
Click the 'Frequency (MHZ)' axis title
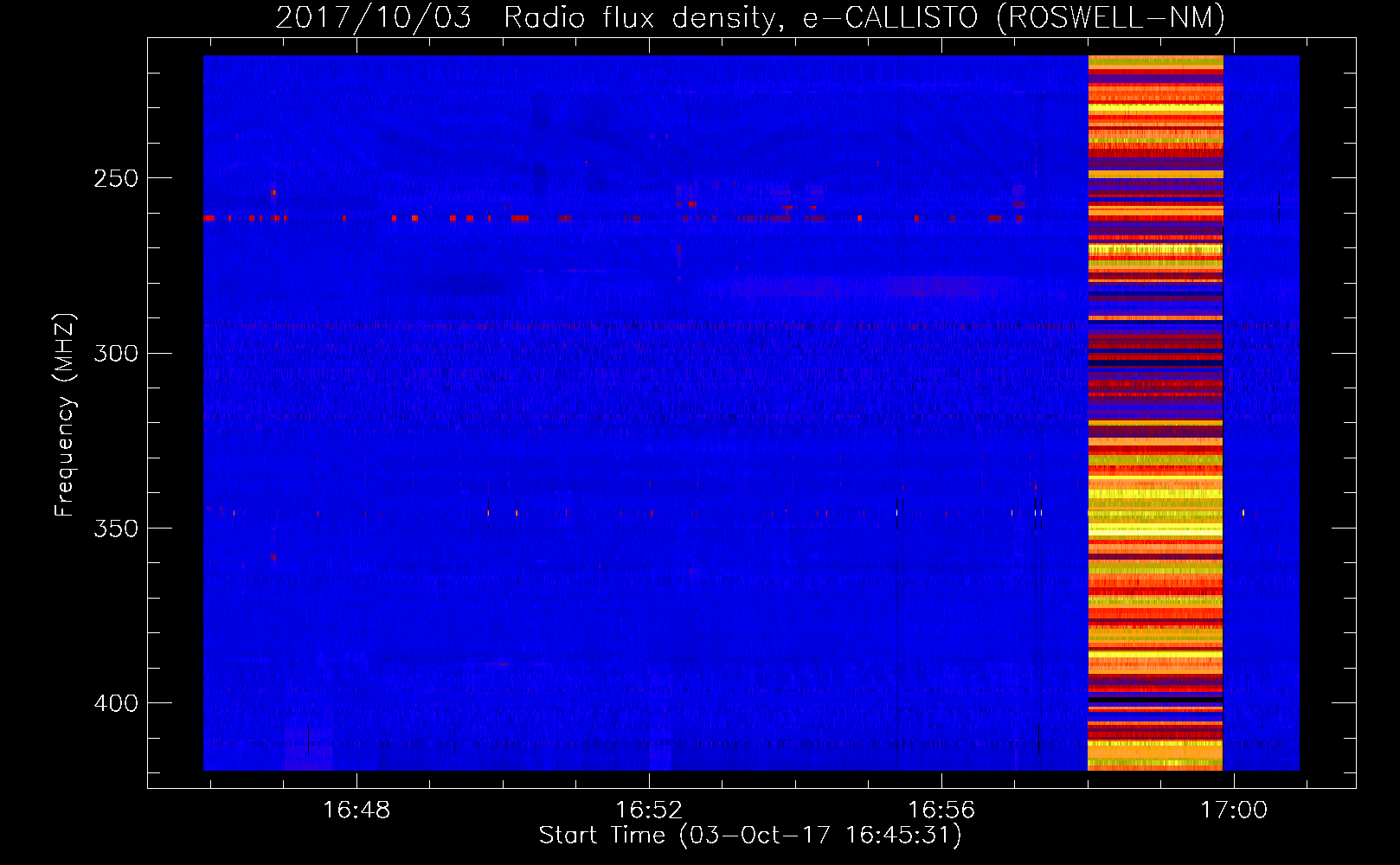coord(65,414)
